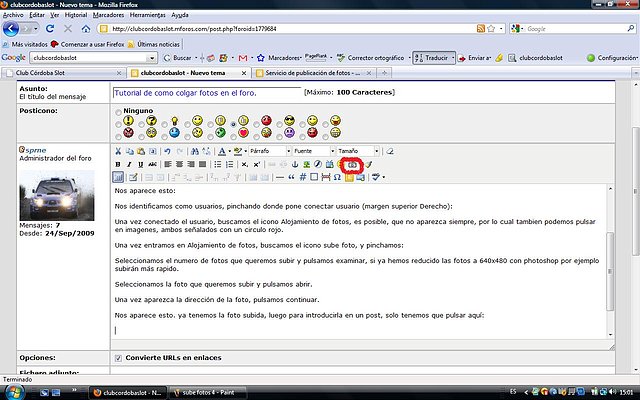Click the camera photo-hosting icon circled in red

pos(352,165)
